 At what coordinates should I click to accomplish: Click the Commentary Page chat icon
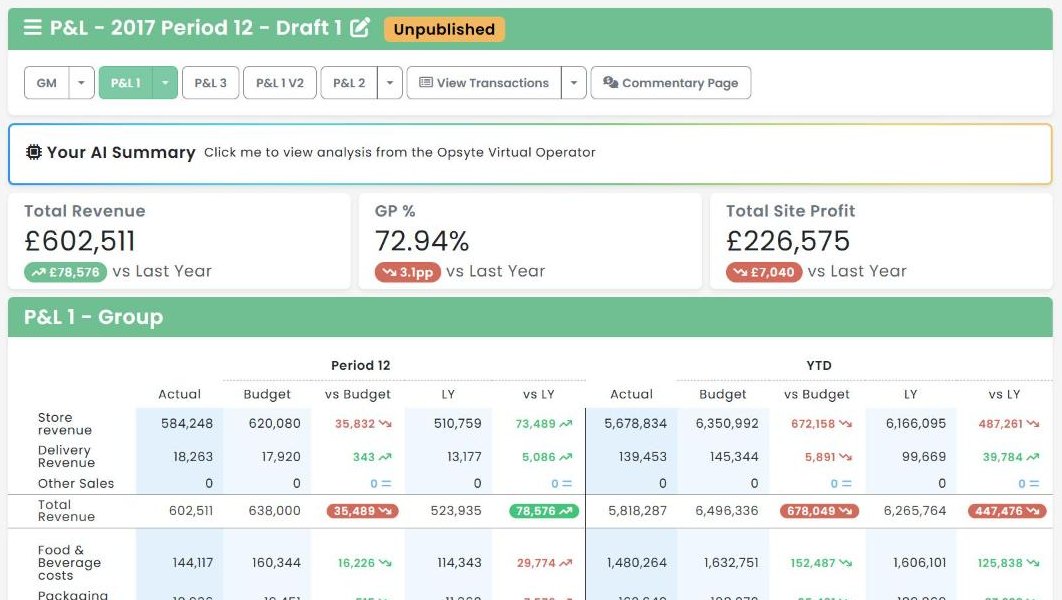(610, 83)
